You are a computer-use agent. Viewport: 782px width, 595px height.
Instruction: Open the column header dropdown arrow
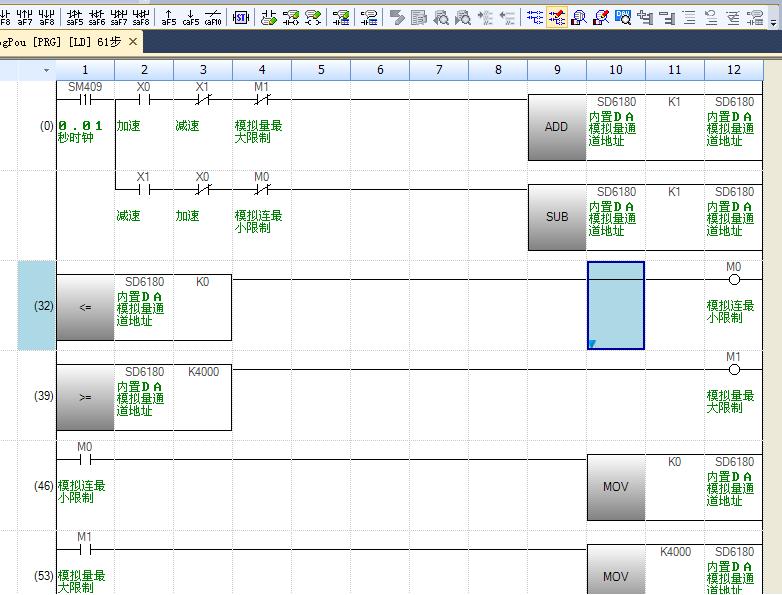click(46, 70)
